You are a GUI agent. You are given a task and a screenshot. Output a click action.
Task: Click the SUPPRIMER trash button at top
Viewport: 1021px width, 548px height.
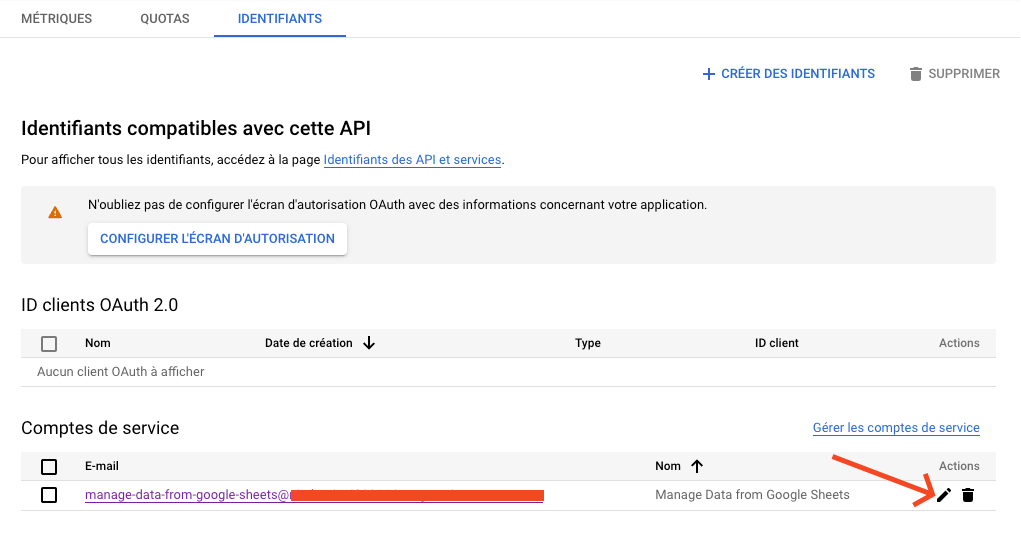click(954, 74)
